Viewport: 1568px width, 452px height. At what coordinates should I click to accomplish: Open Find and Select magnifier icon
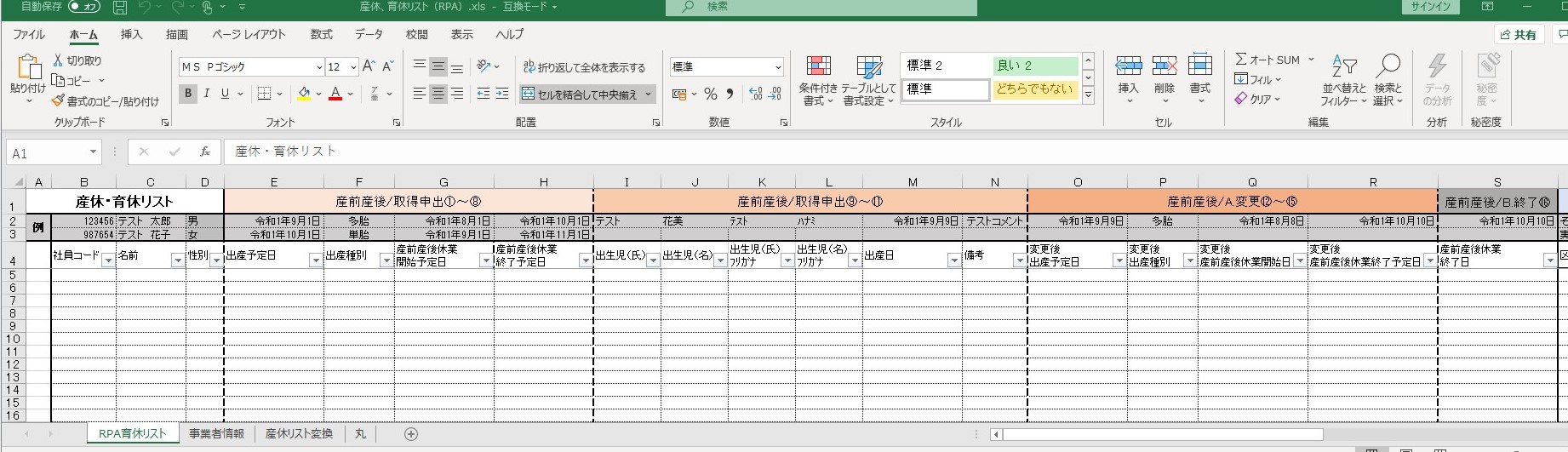[1388, 67]
